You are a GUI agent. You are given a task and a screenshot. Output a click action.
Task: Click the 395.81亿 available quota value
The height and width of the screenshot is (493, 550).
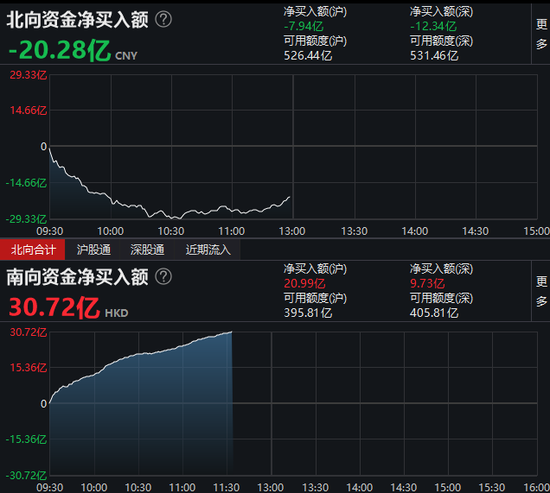[x=308, y=313]
